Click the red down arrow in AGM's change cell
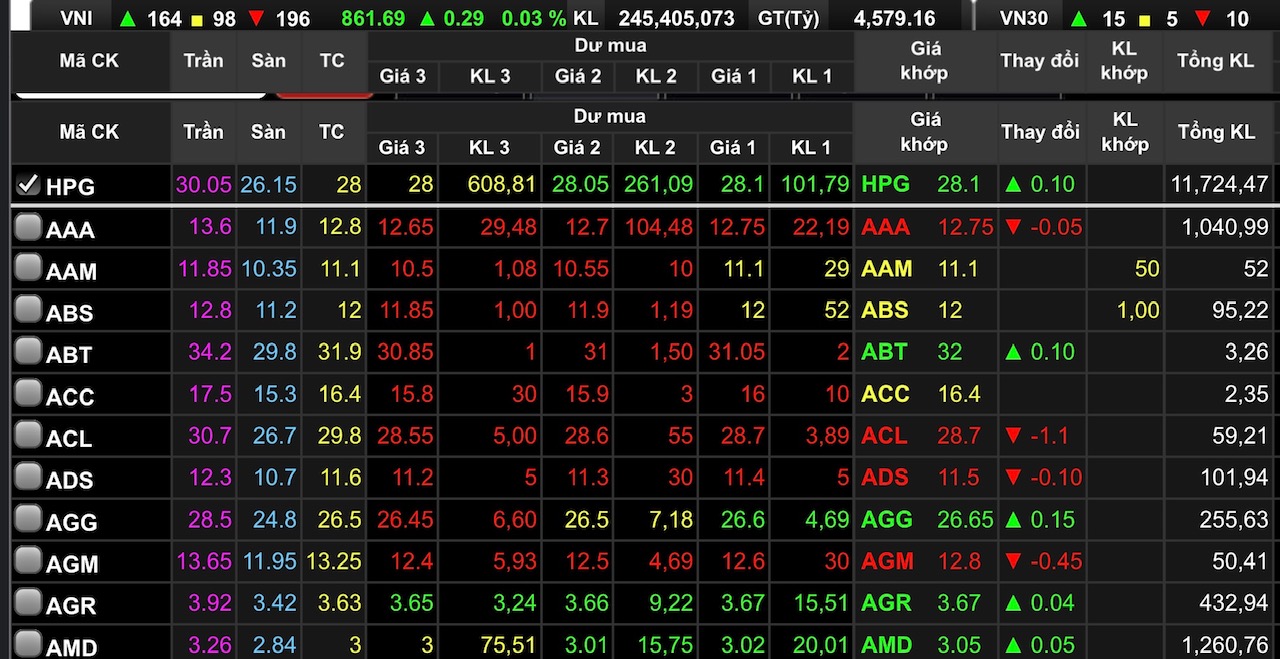The width and height of the screenshot is (1280, 659). tap(1014, 561)
